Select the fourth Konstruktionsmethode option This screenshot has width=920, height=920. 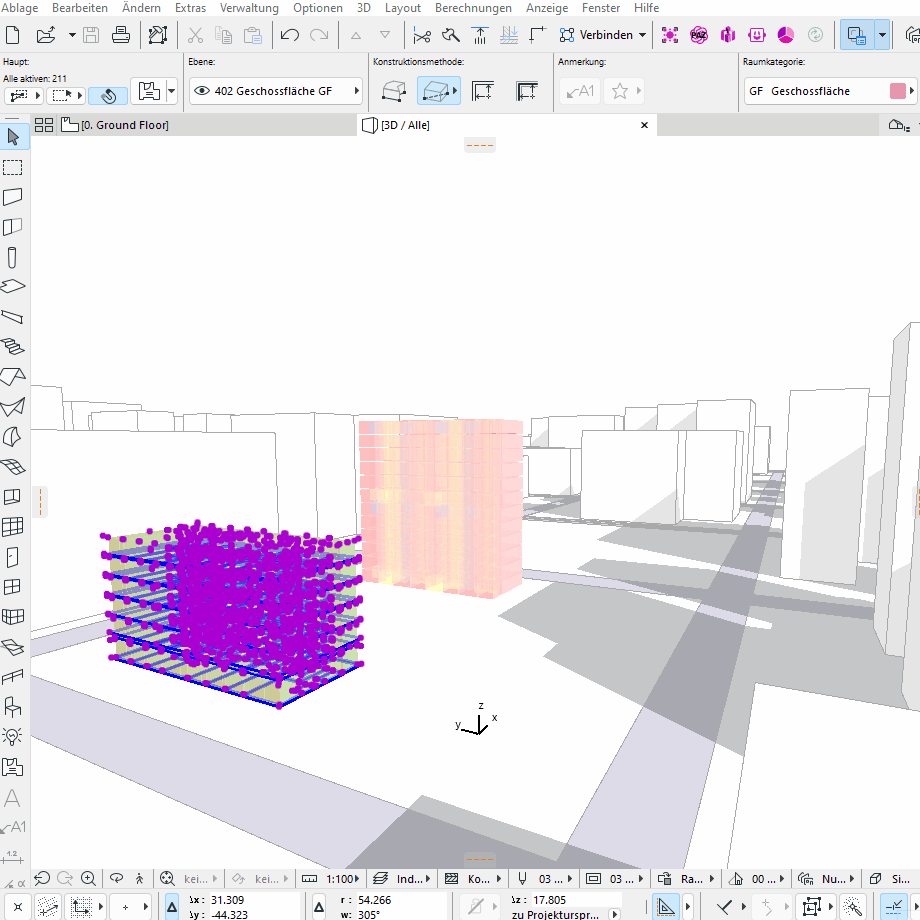pyautogui.click(x=526, y=91)
